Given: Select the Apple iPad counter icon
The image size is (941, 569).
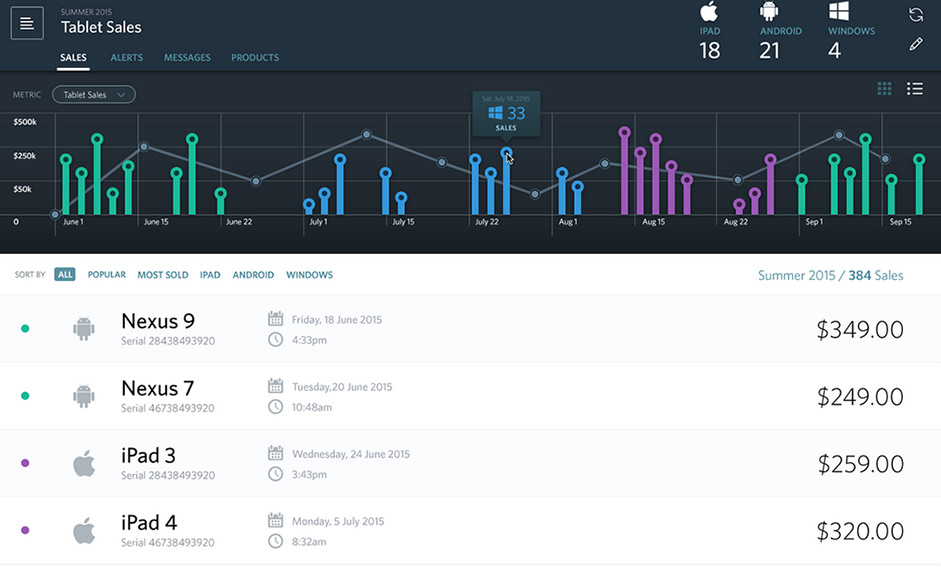Looking at the screenshot, I should click(x=709, y=11).
